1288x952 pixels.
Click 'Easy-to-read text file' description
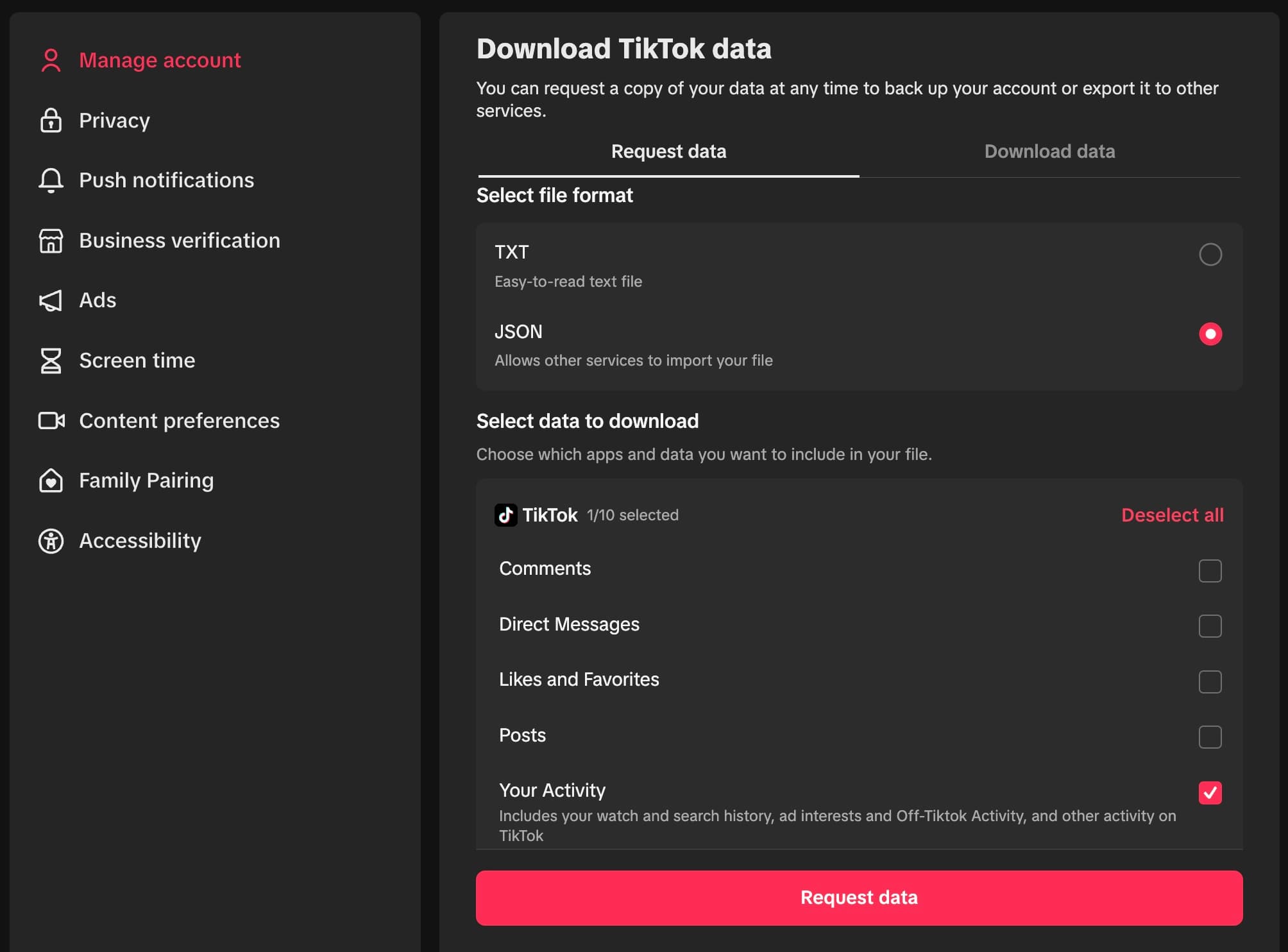568,282
